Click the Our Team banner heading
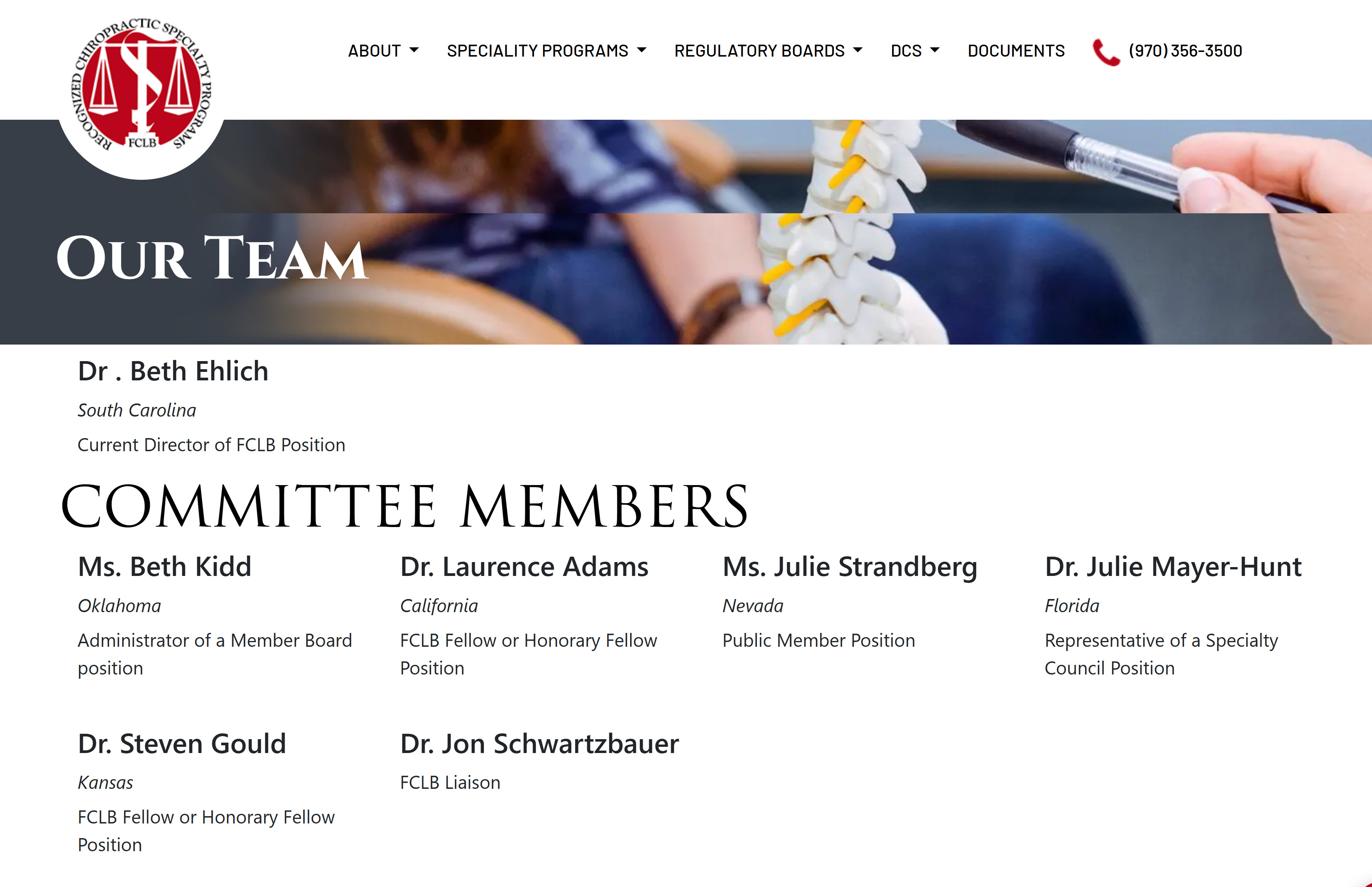1372x887 pixels. [211, 258]
